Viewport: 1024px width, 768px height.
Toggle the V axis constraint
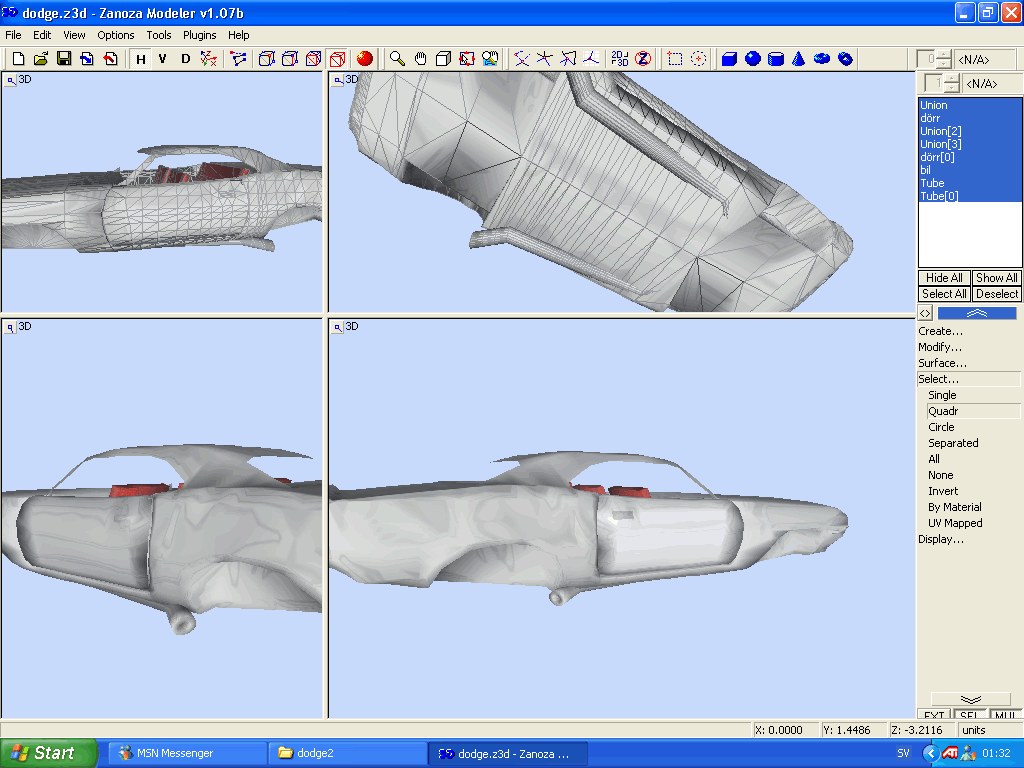pyautogui.click(x=163, y=59)
